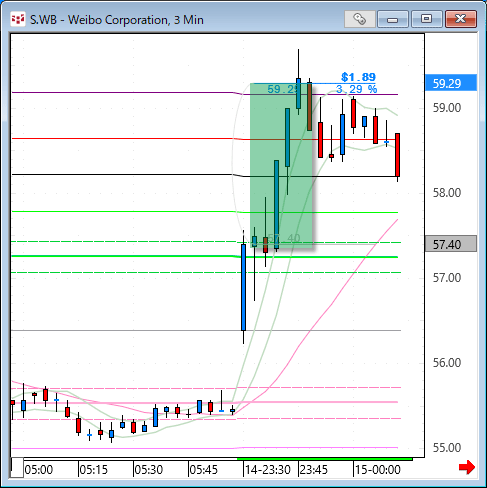The width and height of the screenshot is (487, 488).
Task: Click the 59.29 price label on axis
Action: pos(451,83)
